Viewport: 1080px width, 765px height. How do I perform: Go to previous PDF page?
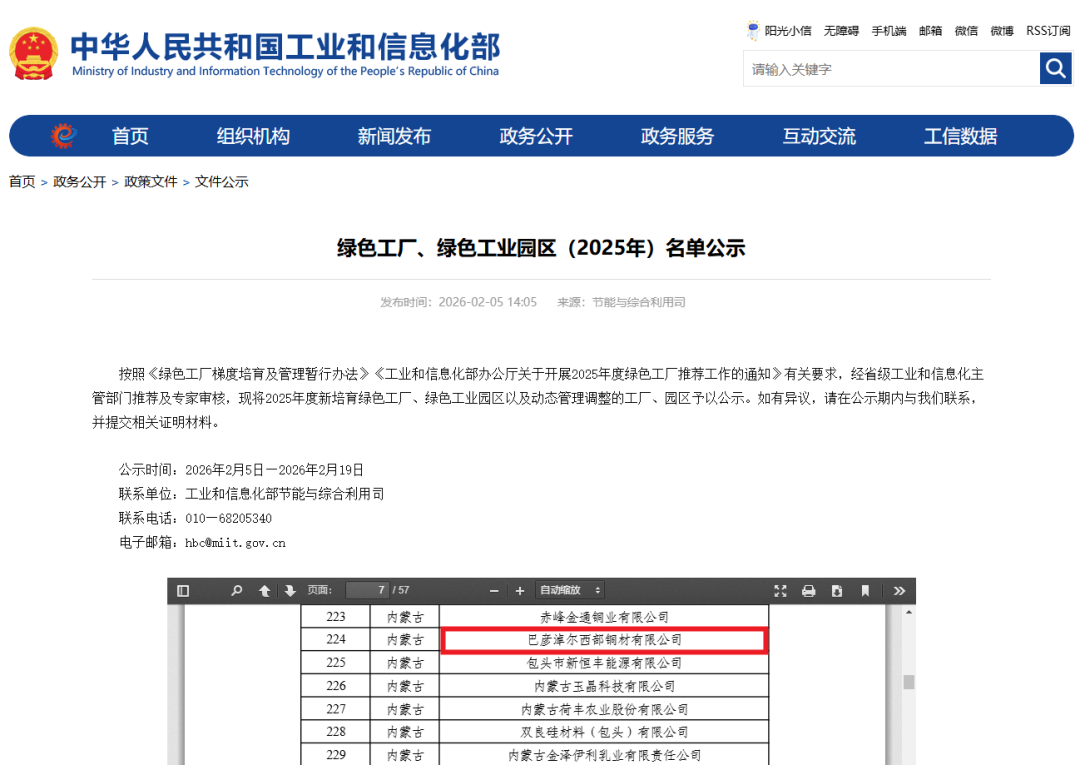point(264,591)
